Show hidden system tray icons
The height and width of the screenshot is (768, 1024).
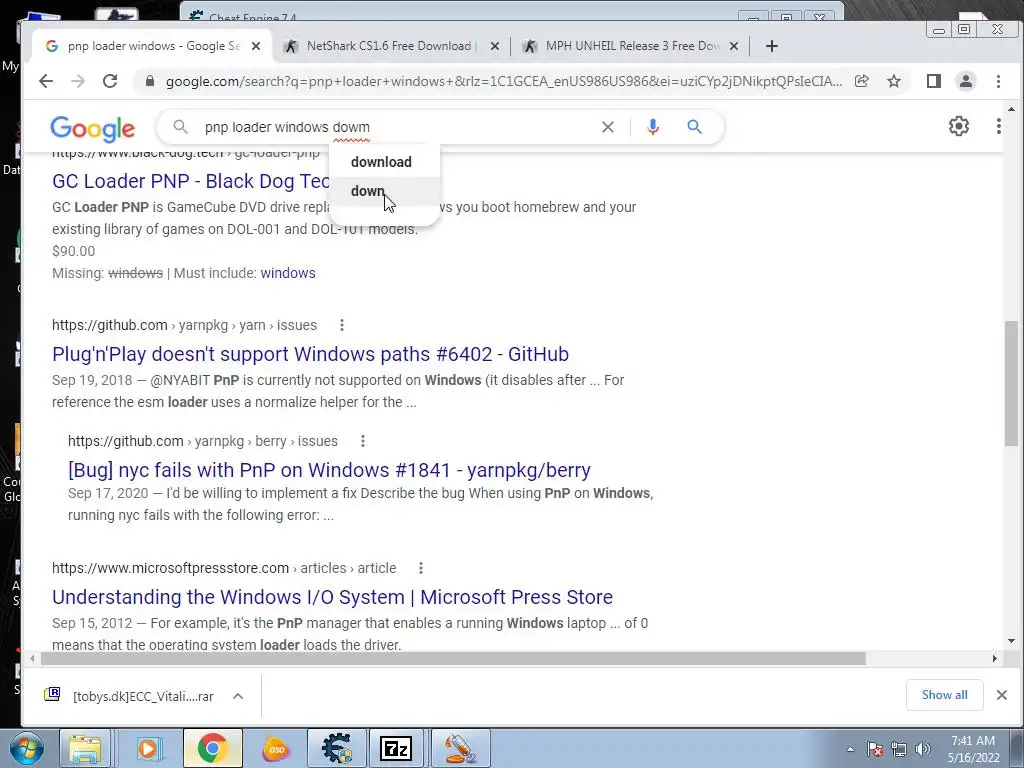pyautogui.click(x=850, y=749)
